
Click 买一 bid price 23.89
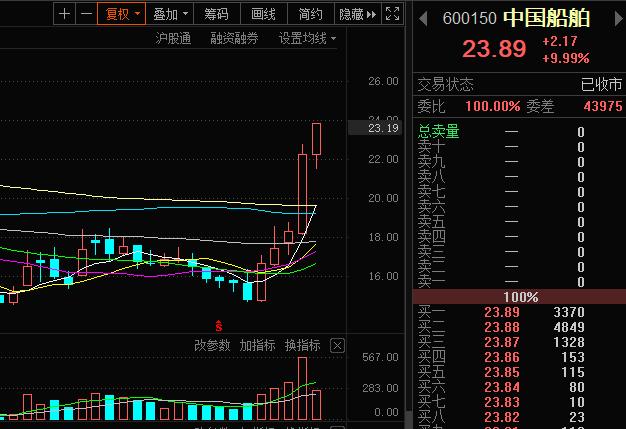point(502,312)
